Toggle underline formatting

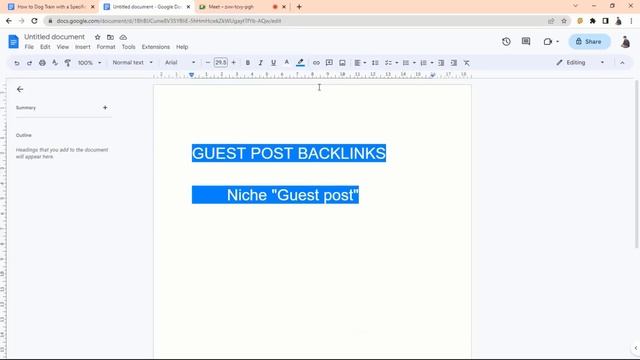coord(273,63)
